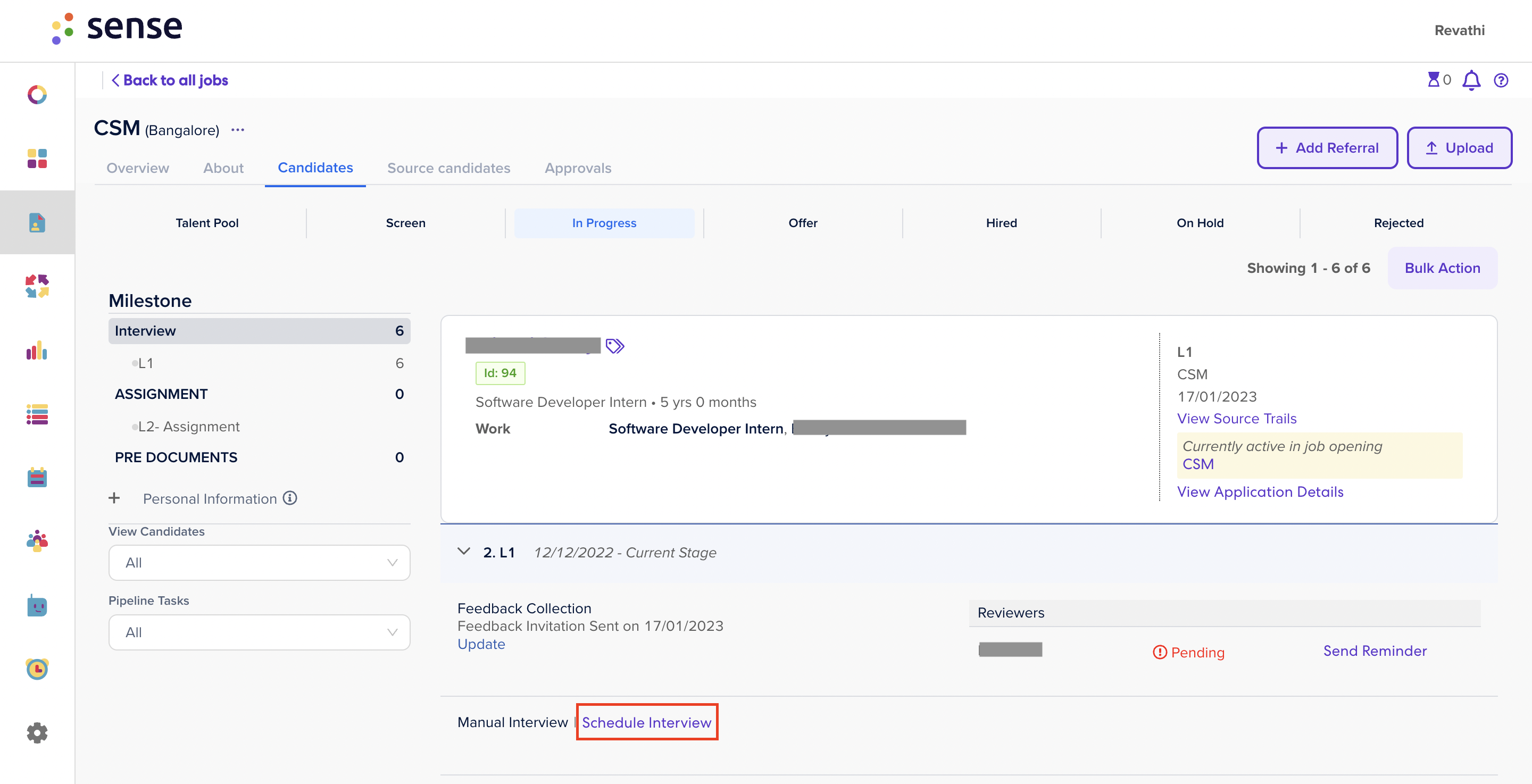Screen dimensions: 1532x784
Task: Open the Revathi user profile name
Action: 1460,30
